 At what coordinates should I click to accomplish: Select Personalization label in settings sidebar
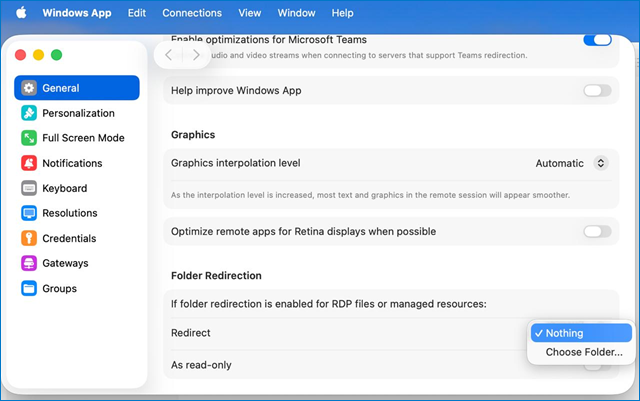pyautogui.click(x=78, y=113)
